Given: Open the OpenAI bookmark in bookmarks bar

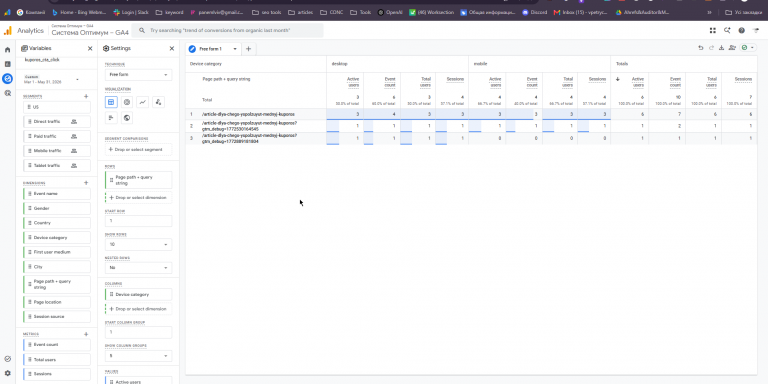Looking at the screenshot, I should (x=390, y=12).
